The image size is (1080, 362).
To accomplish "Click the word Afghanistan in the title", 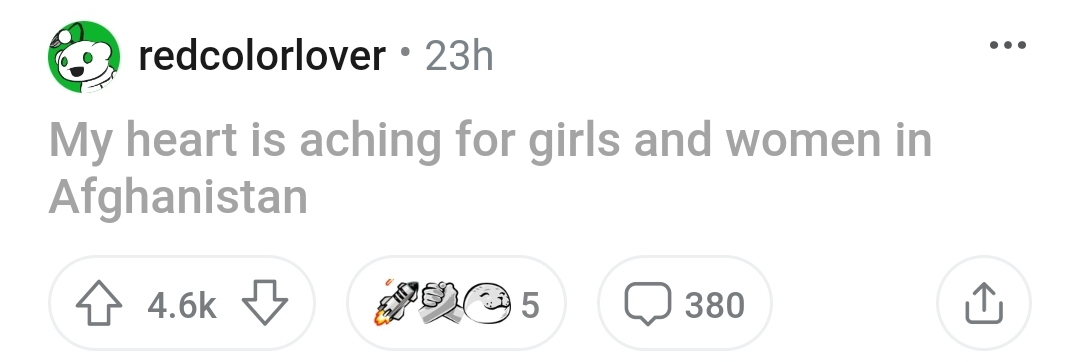I will (178, 198).
